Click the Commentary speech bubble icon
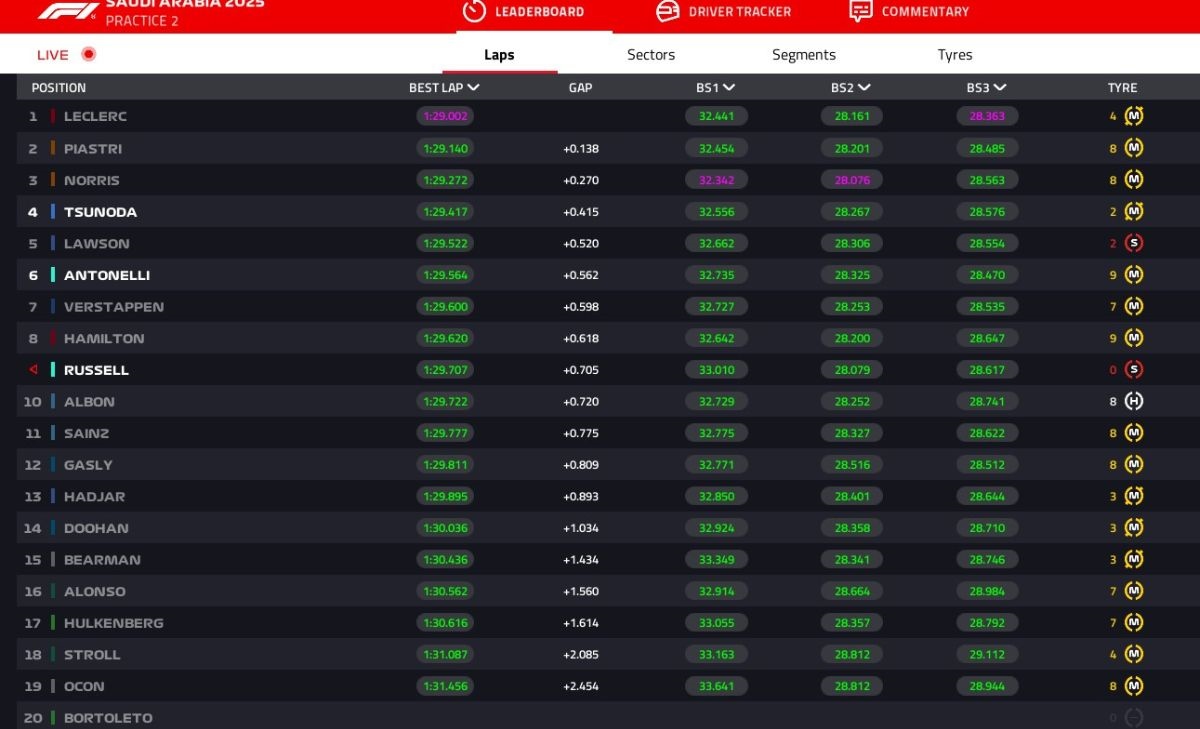 [x=860, y=11]
